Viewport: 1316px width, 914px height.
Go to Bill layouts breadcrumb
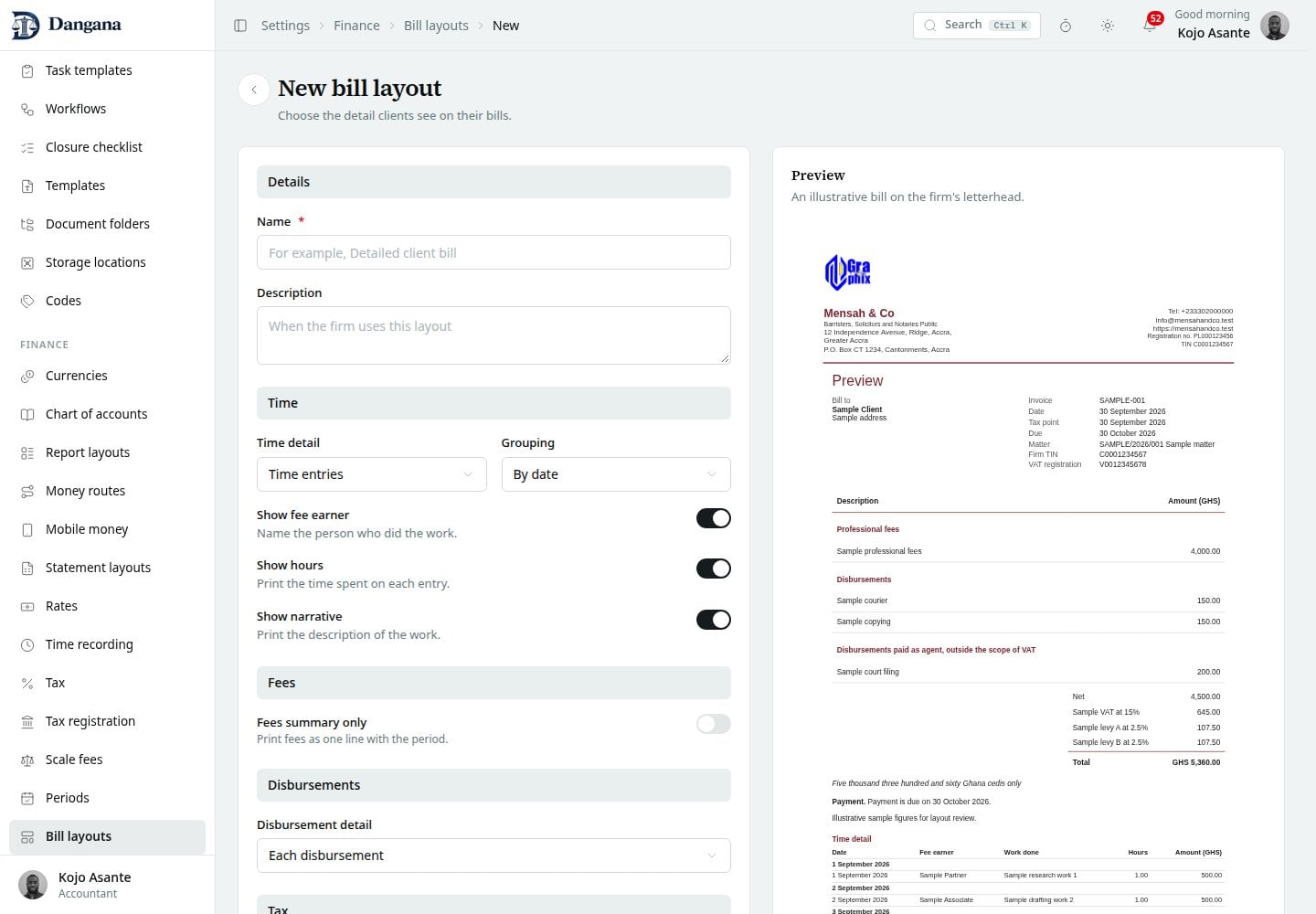(436, 26)
